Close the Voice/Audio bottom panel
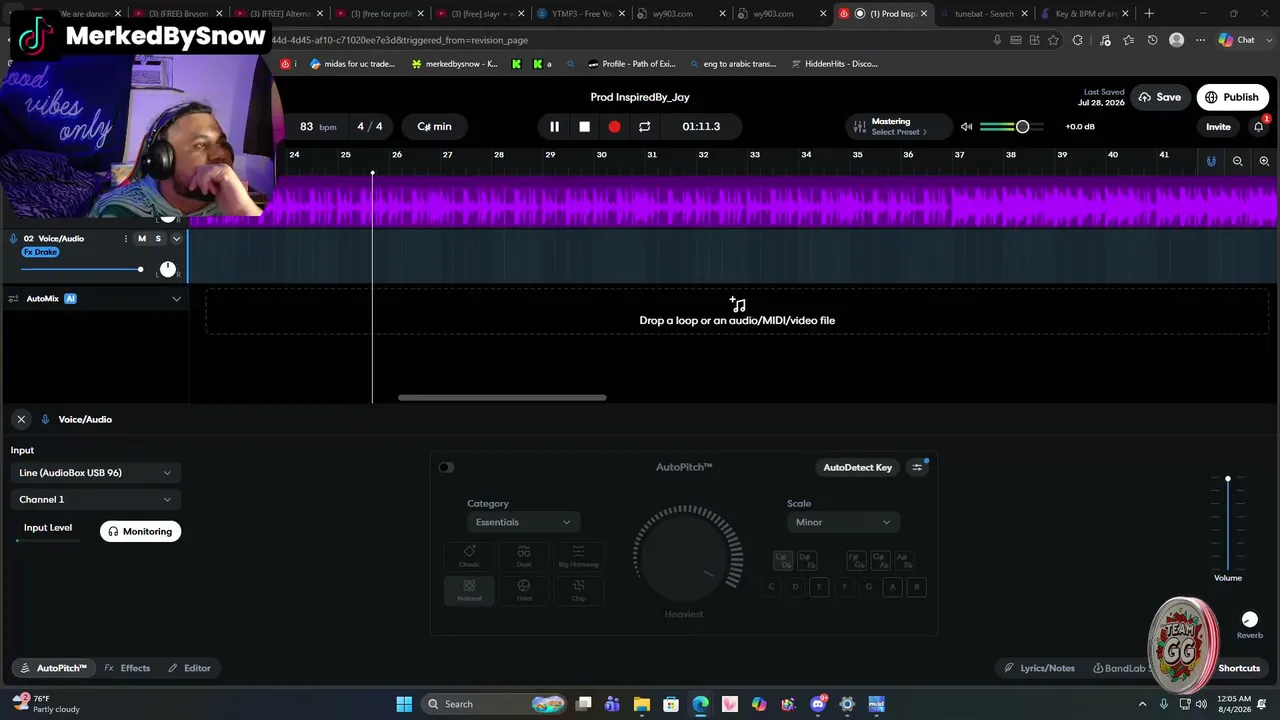Image resolution: width=1280 pixels, height=720 pixels. (21, 420)
